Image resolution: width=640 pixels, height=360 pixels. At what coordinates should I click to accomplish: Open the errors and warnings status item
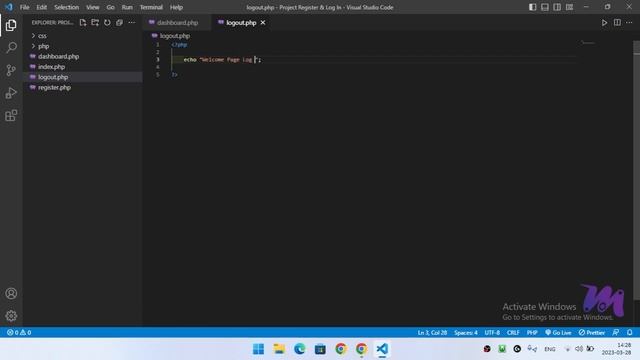[19, 333]
